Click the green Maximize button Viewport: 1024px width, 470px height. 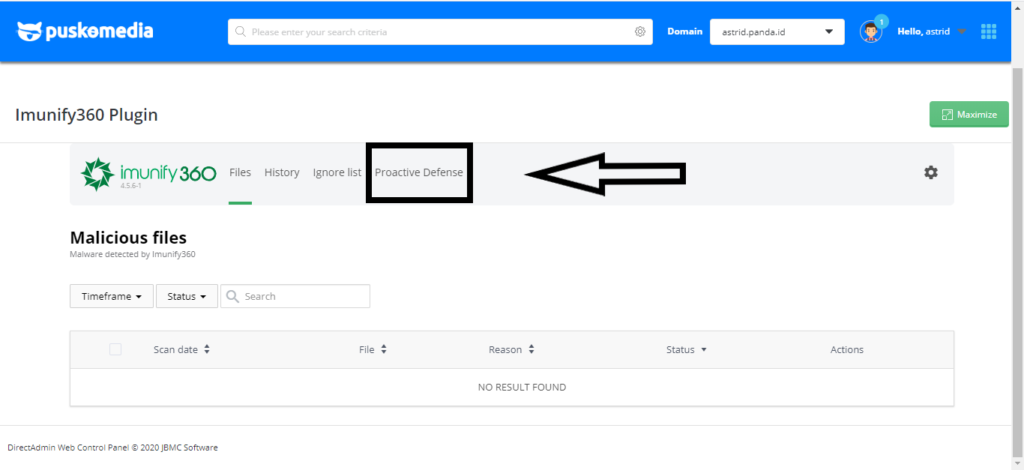point(968,115)
